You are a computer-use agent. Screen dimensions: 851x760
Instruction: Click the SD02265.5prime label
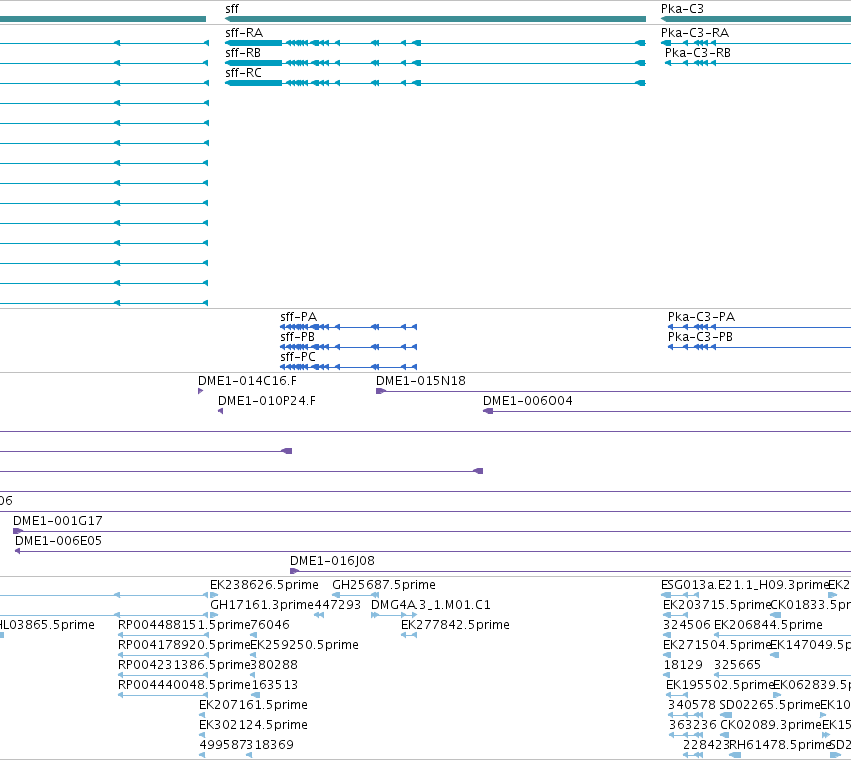(770, 705)
